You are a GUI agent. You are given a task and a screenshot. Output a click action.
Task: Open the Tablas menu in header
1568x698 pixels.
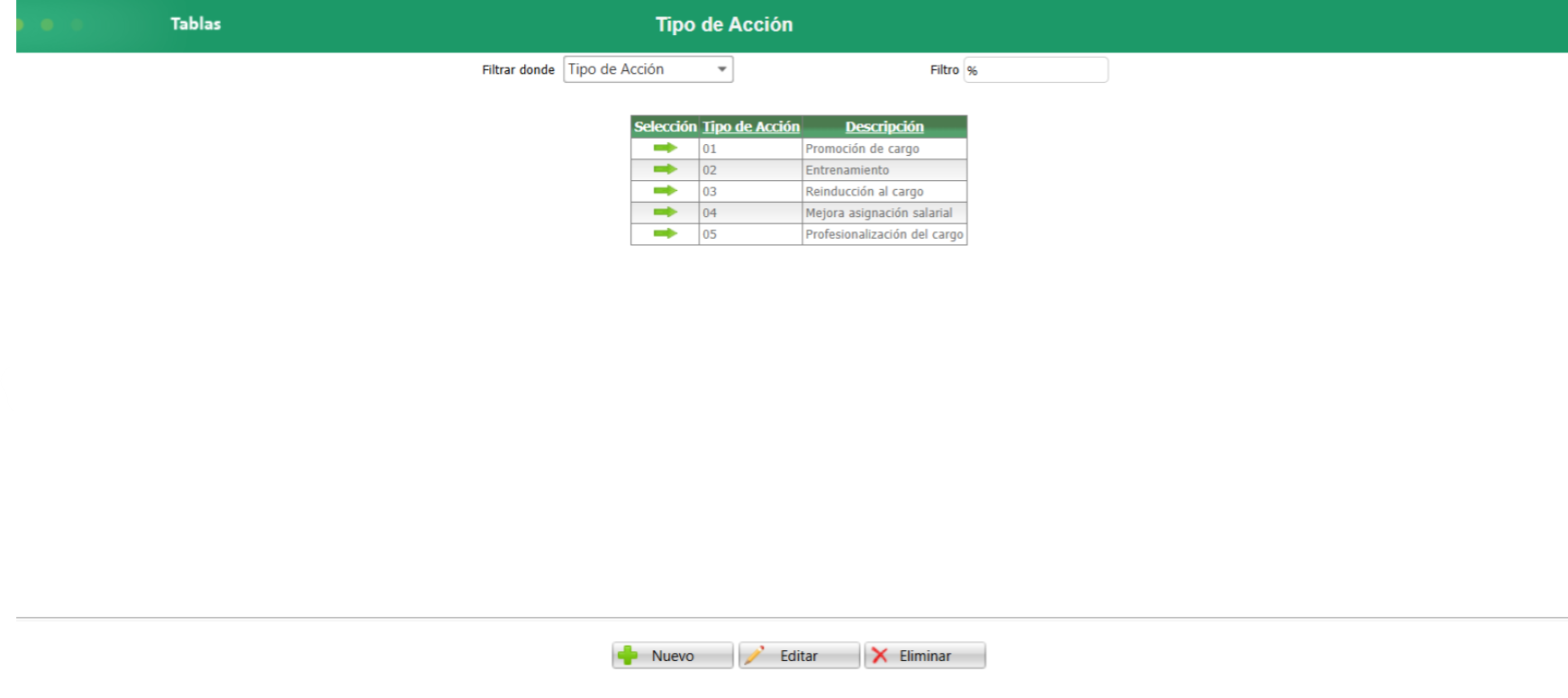click(195, 24)
